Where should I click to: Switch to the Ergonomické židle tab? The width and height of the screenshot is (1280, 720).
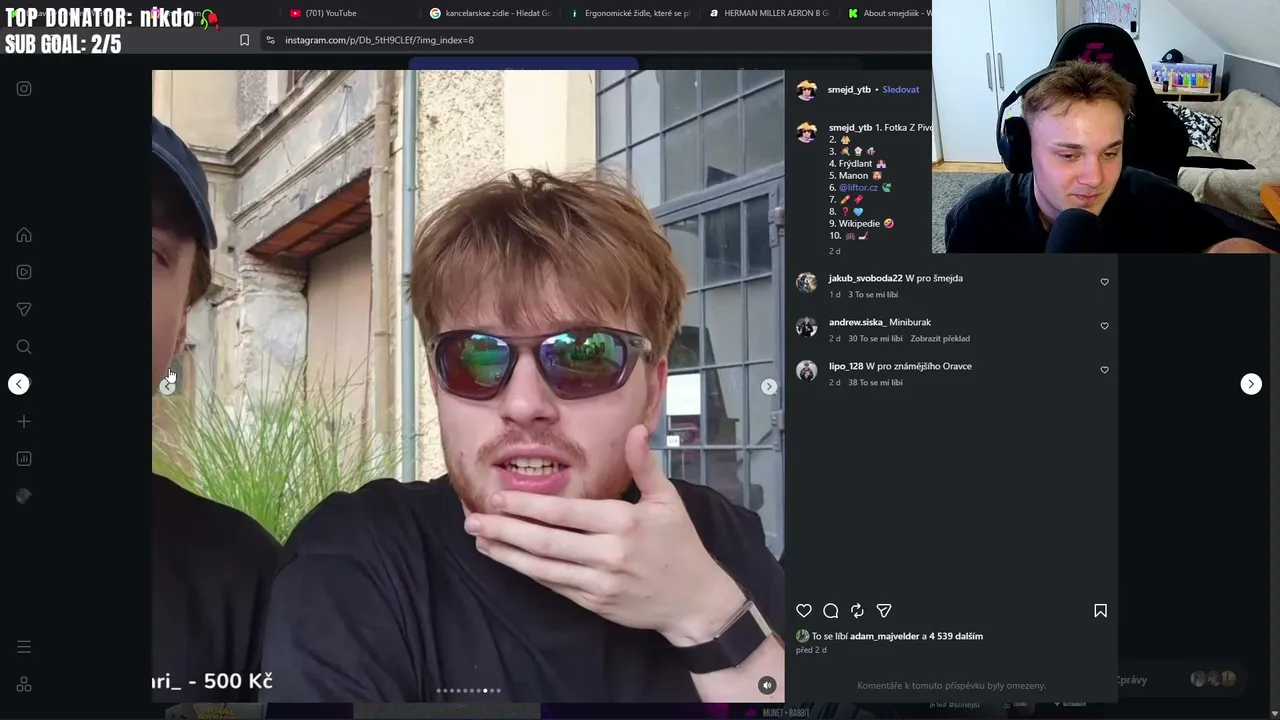(x=630, y=13)
